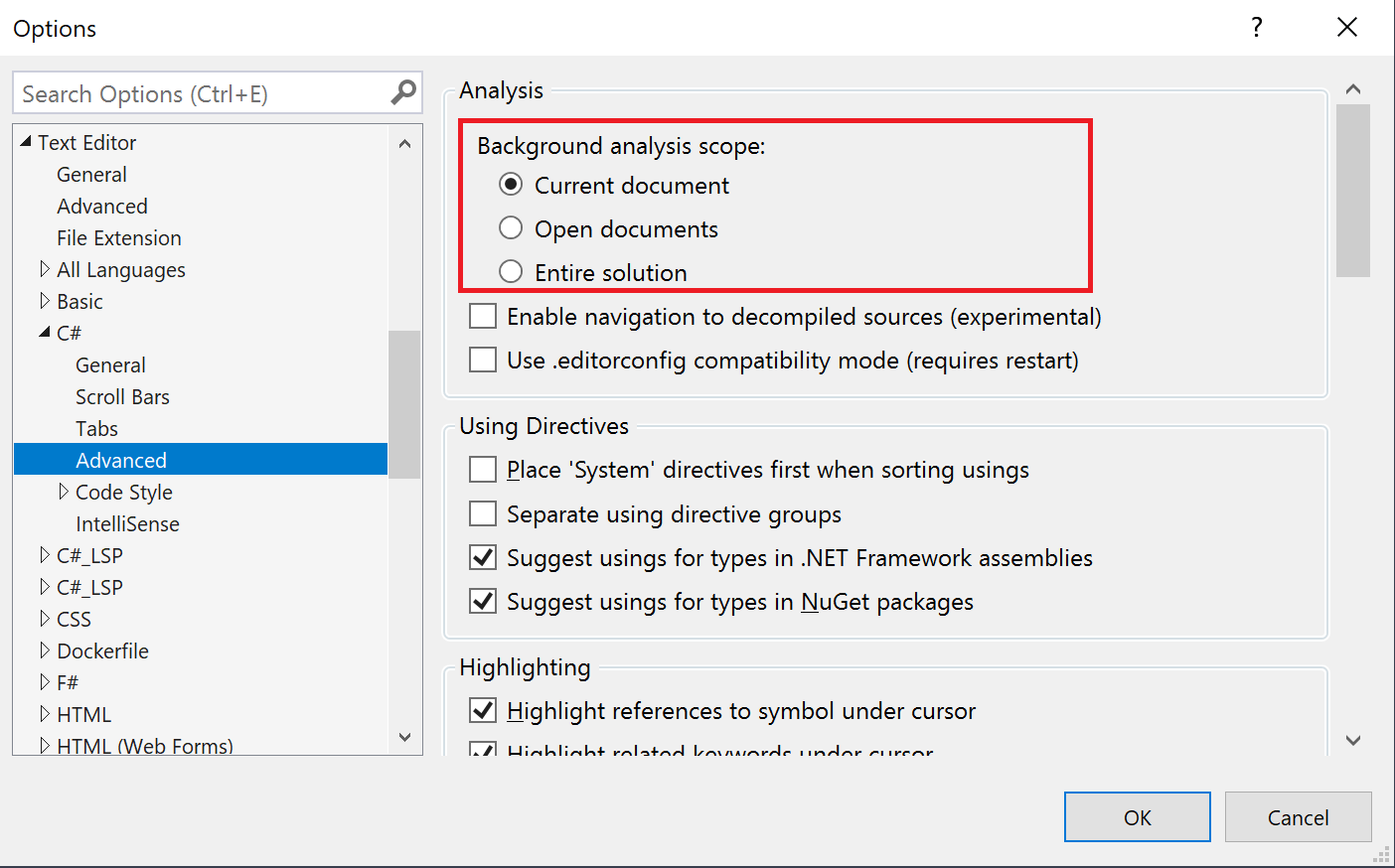The image size is (1395, 868).
Task: Click the Help question mark icon
Action: click(x=1256, y=28)
